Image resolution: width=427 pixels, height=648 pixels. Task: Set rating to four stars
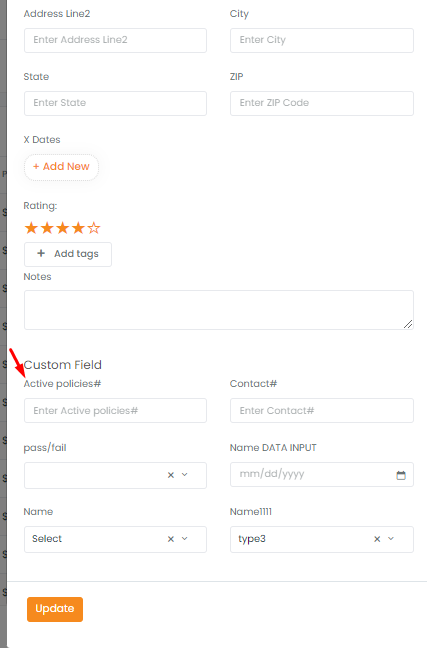point(78,228)
